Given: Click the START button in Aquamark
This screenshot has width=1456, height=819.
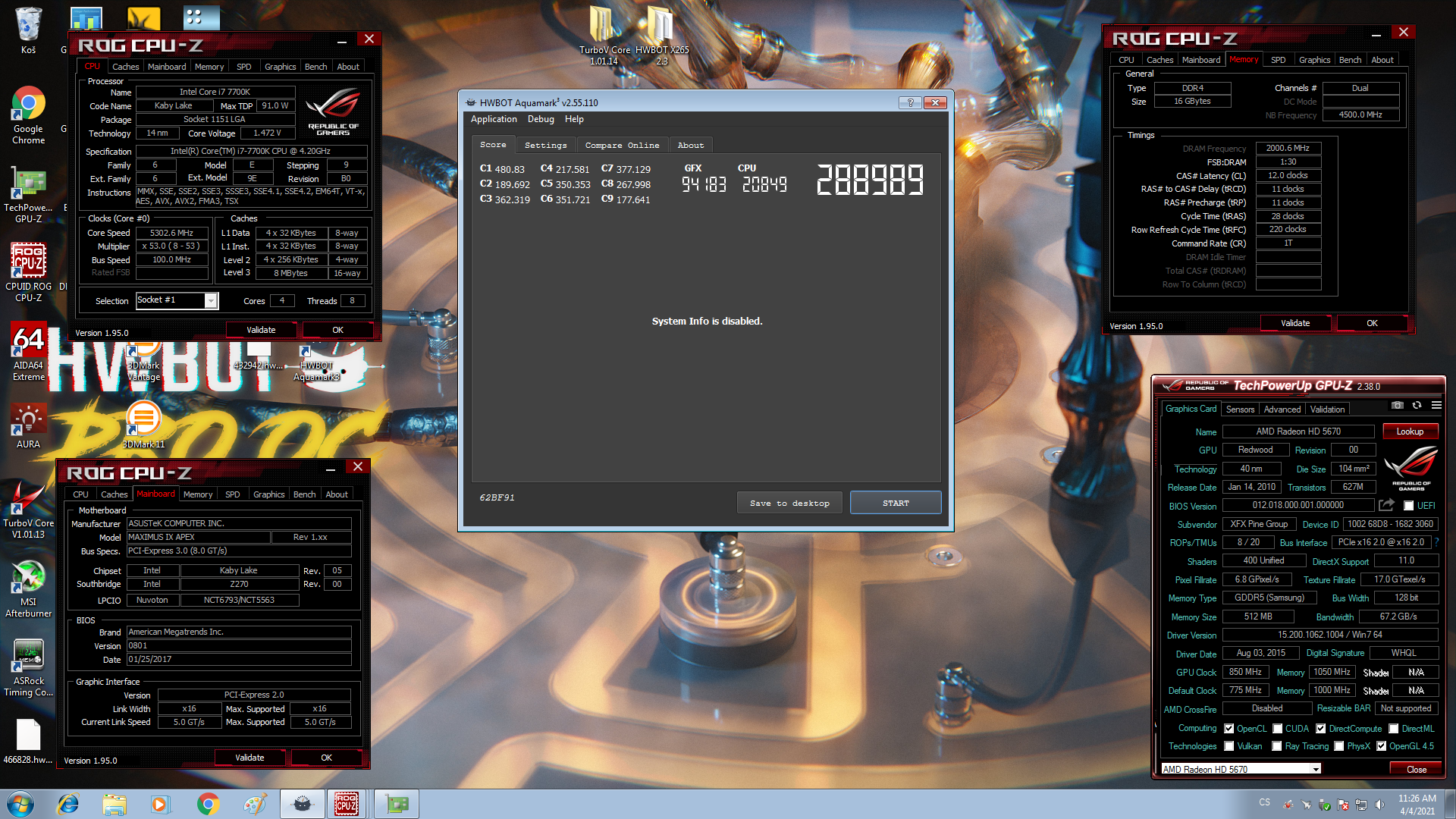Looking at the screenshot, I should [x=896, y=503].
